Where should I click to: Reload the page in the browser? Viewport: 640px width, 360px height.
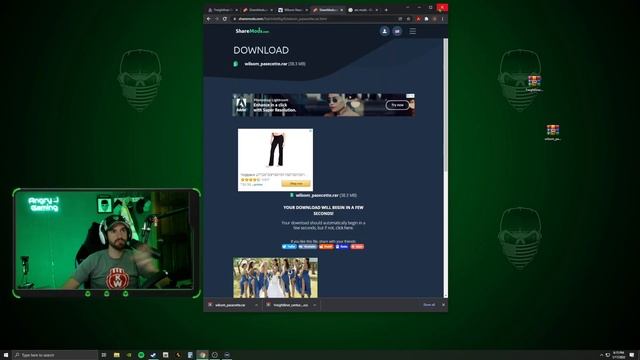point(225,19)
